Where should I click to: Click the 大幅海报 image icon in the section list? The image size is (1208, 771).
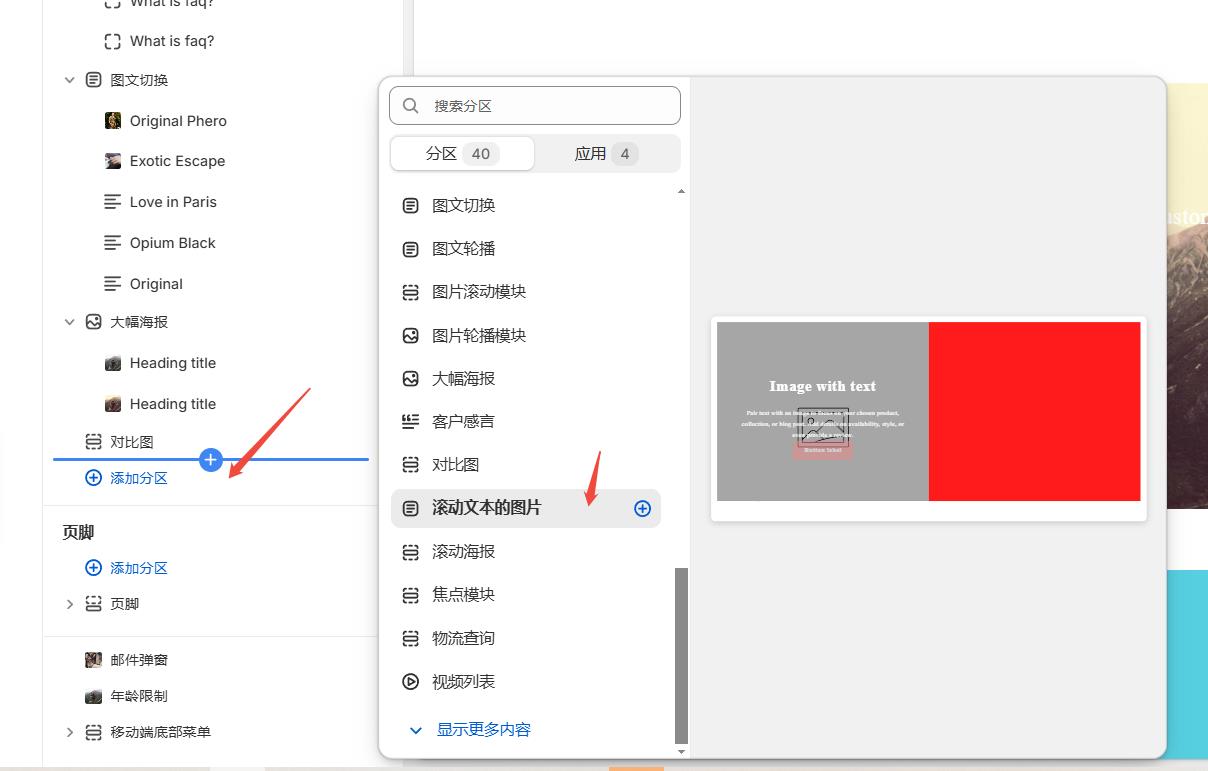click(410, 379)
